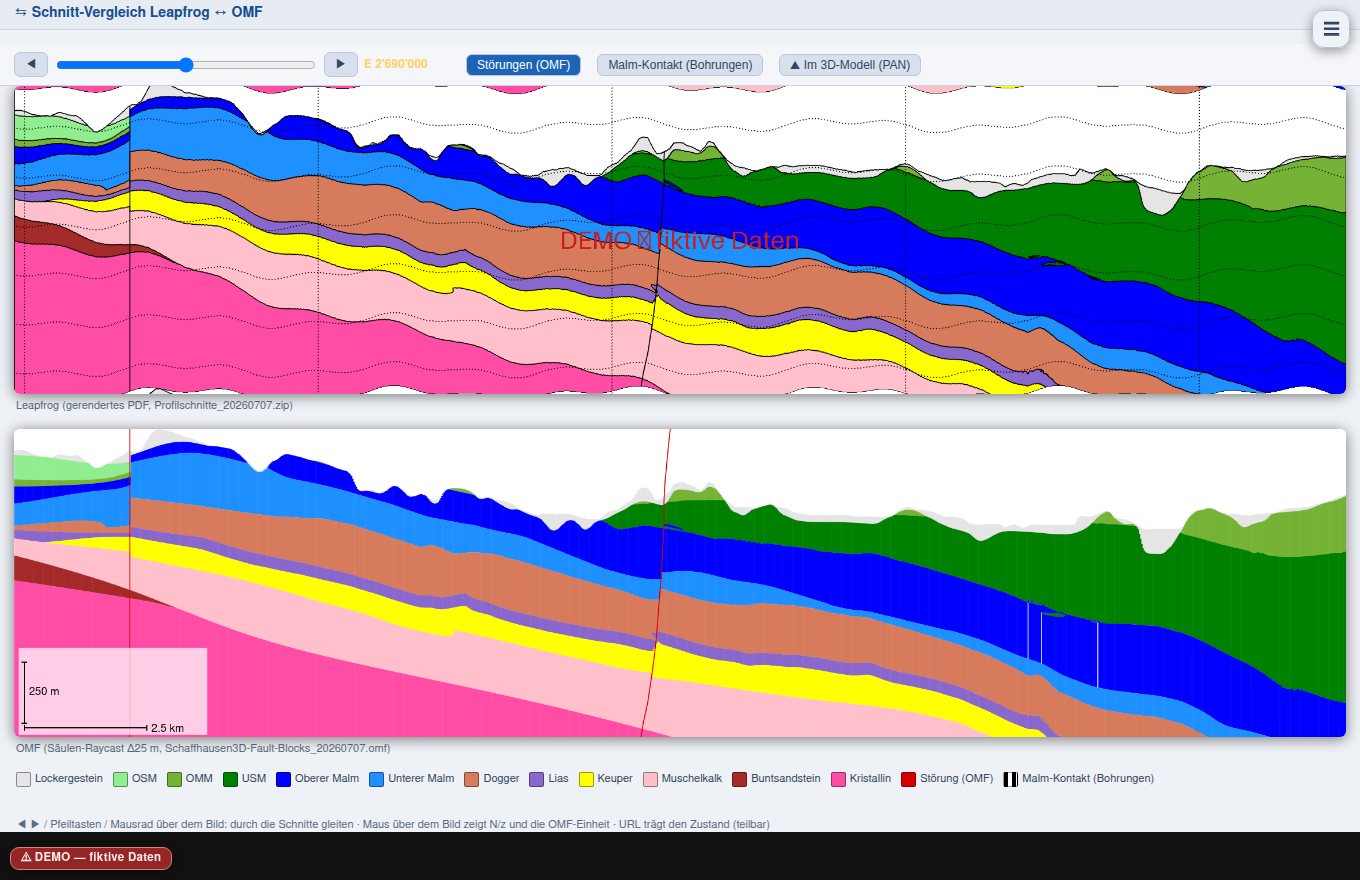Step to the previous section with the left arrow
The image size is (1360, 880).
coord(31,64)
